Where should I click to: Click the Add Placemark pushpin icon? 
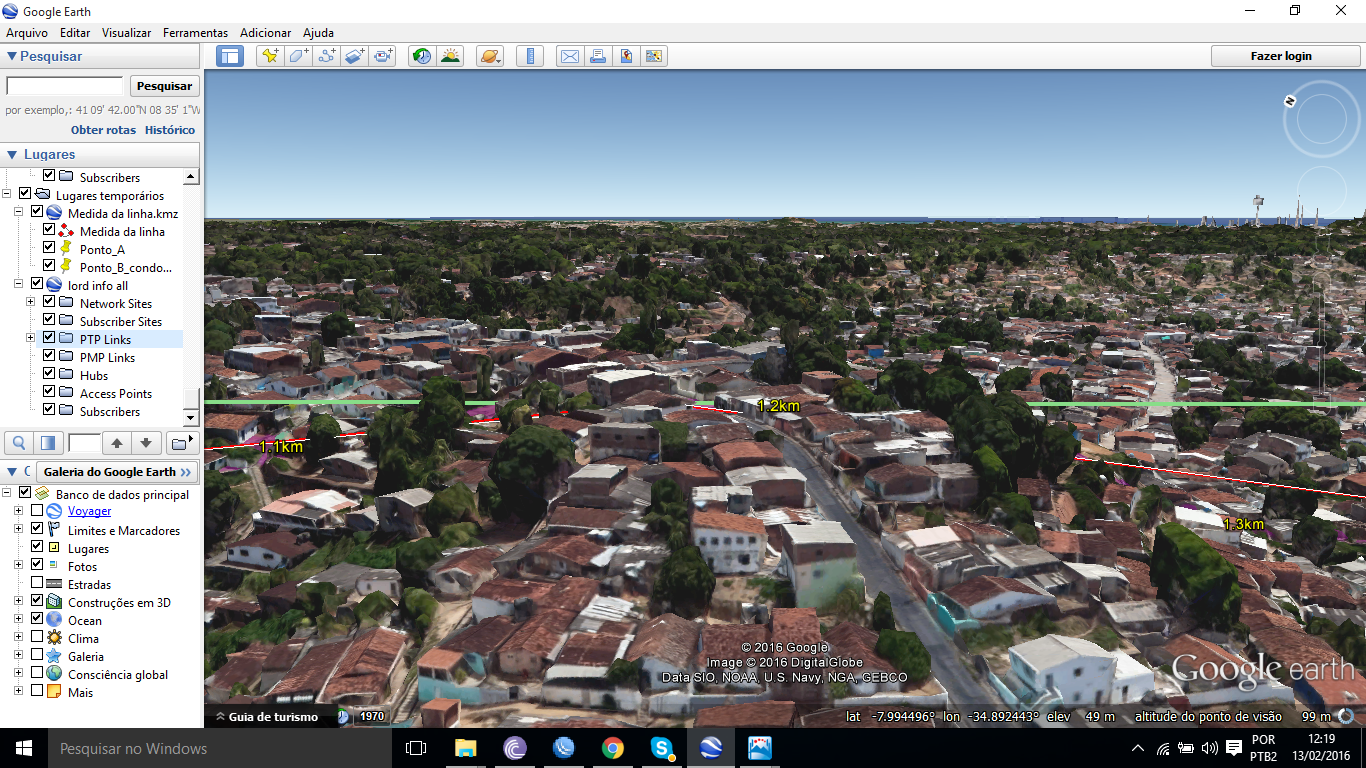(x=270, y=56)
